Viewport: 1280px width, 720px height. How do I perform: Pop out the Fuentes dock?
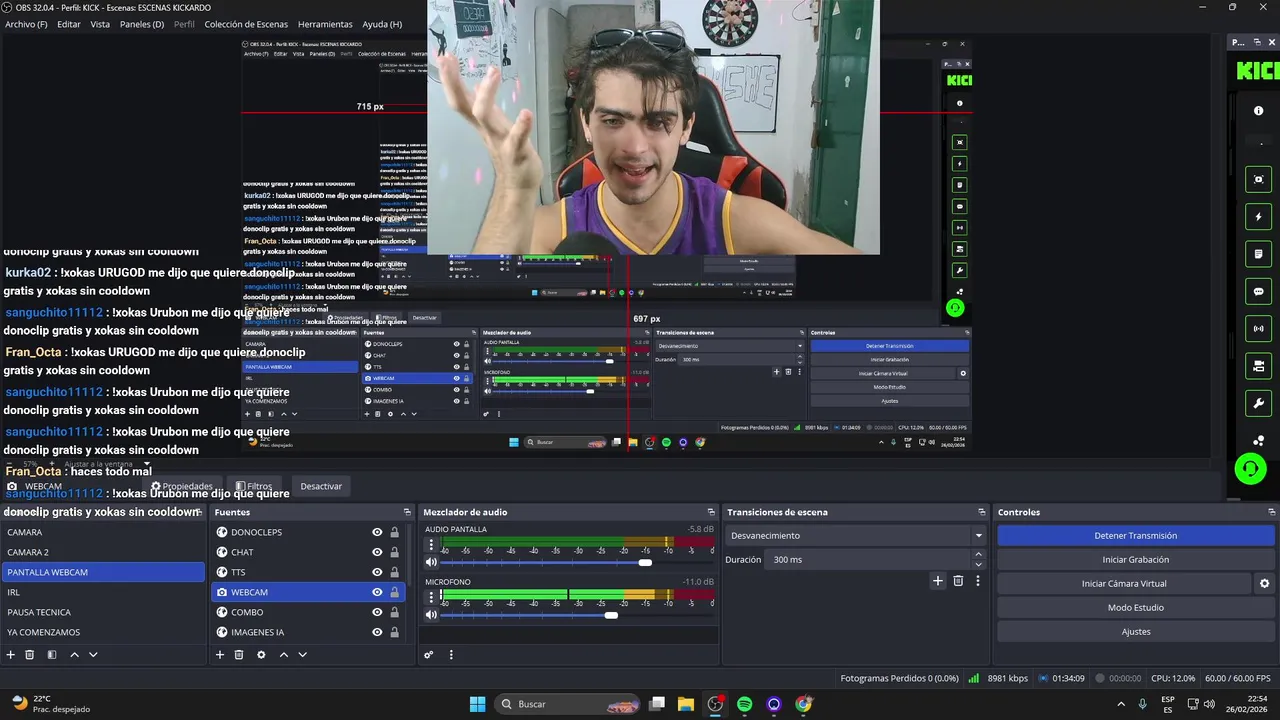[x=407, y=512]
